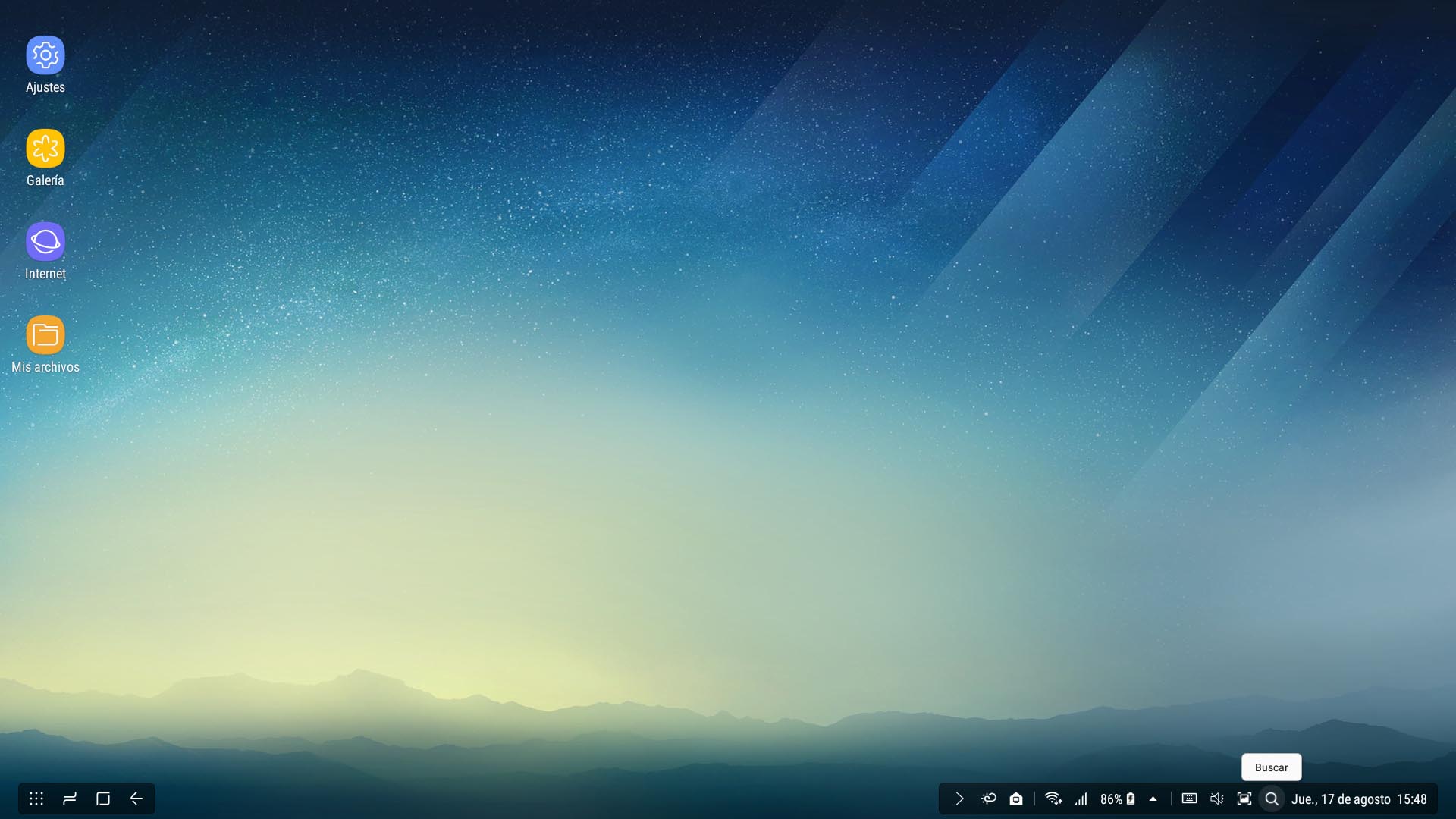Click the mobile signal bars icon

tap(1081, 799)
